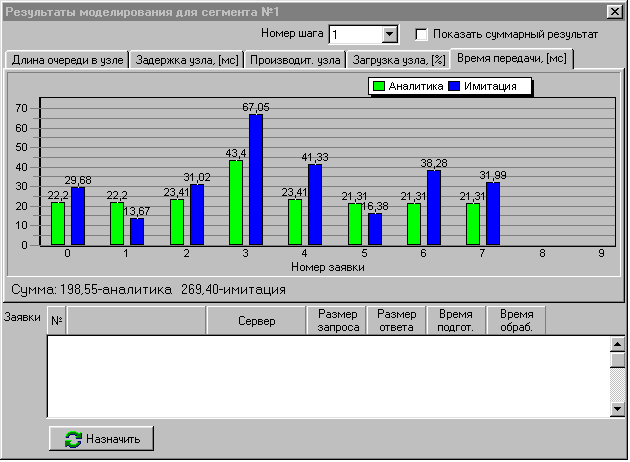Viewport: 630px width, 462px height.
Task: Sort by 'Размер запроса' column header
Action: click(x=338, y=321)
